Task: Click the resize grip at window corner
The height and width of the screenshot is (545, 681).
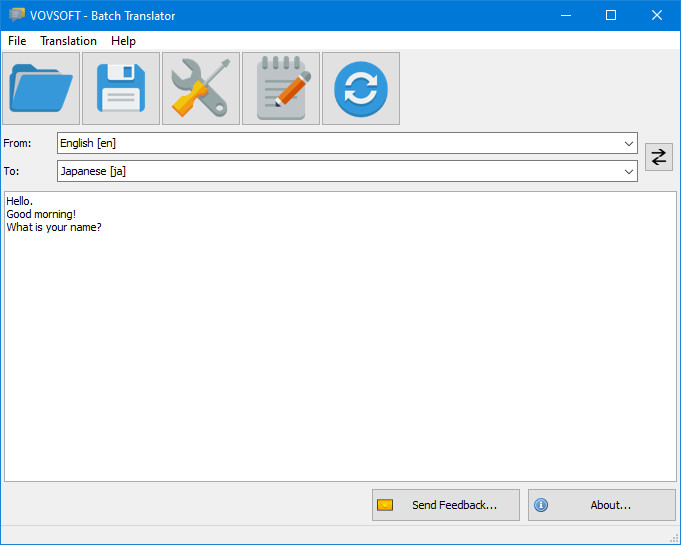Action: pyautogui.click(x=674, y=538)
